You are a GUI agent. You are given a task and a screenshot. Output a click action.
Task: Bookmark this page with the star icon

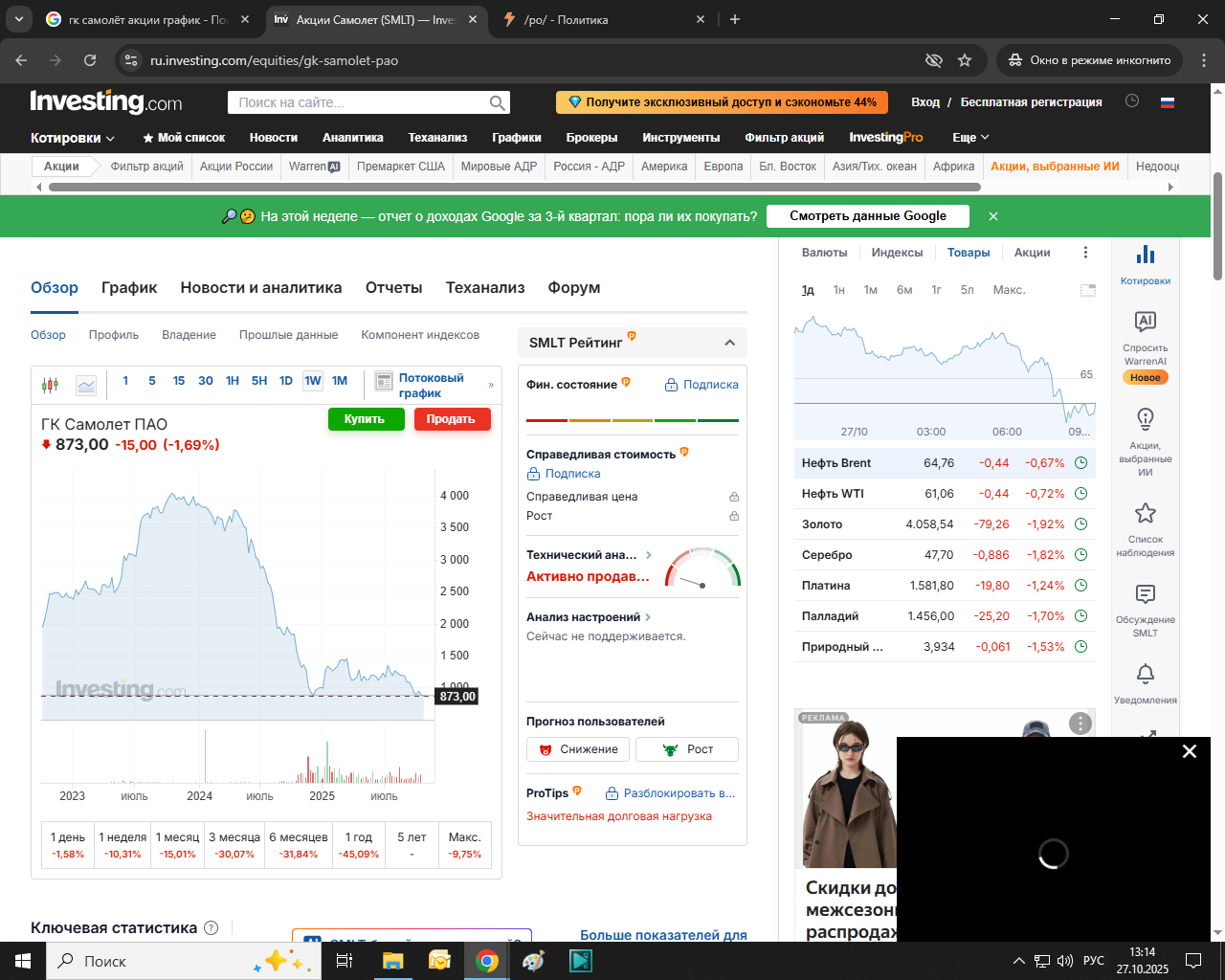(965, 60)
